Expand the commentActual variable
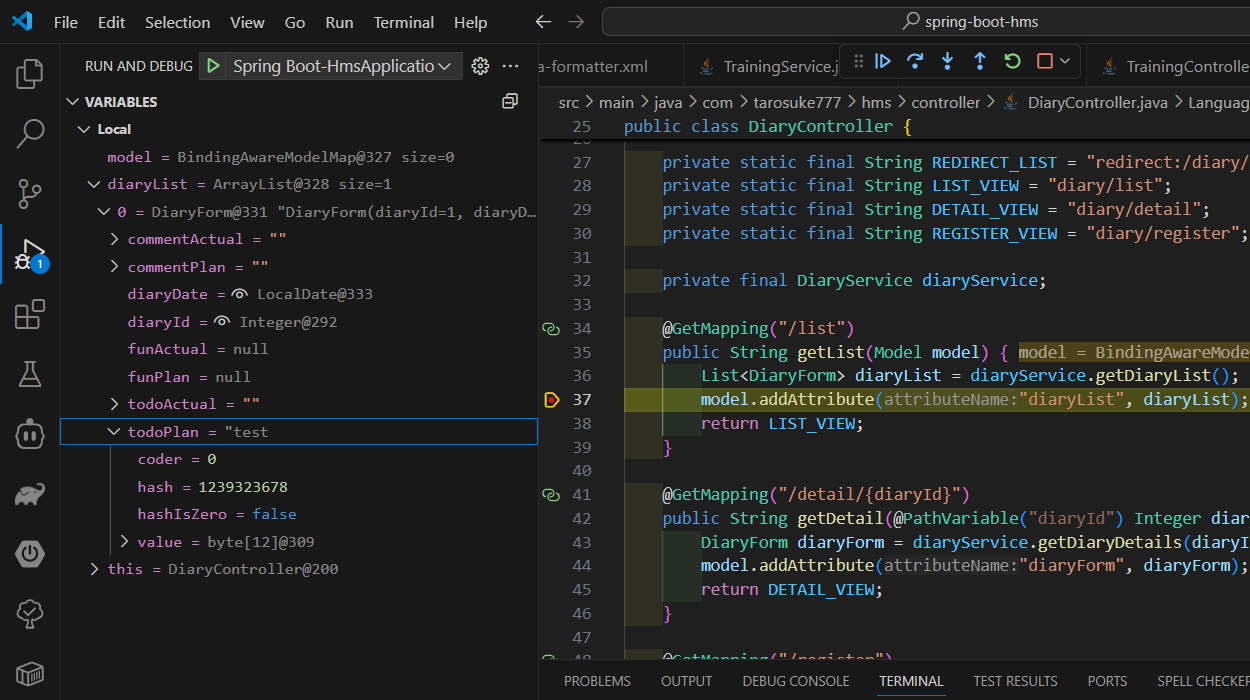Screen dimensions: 1250x700 pos(115,240)
